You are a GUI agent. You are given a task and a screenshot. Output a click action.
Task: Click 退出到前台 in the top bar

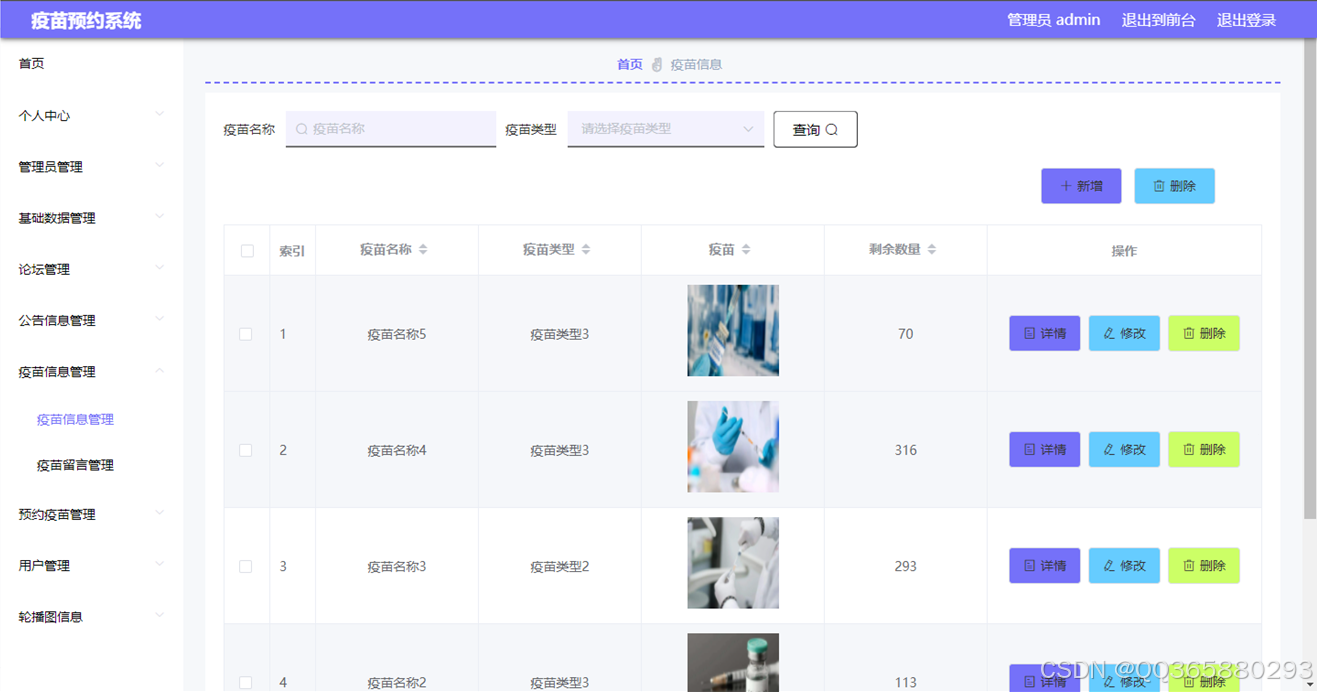pos(1158,20)
